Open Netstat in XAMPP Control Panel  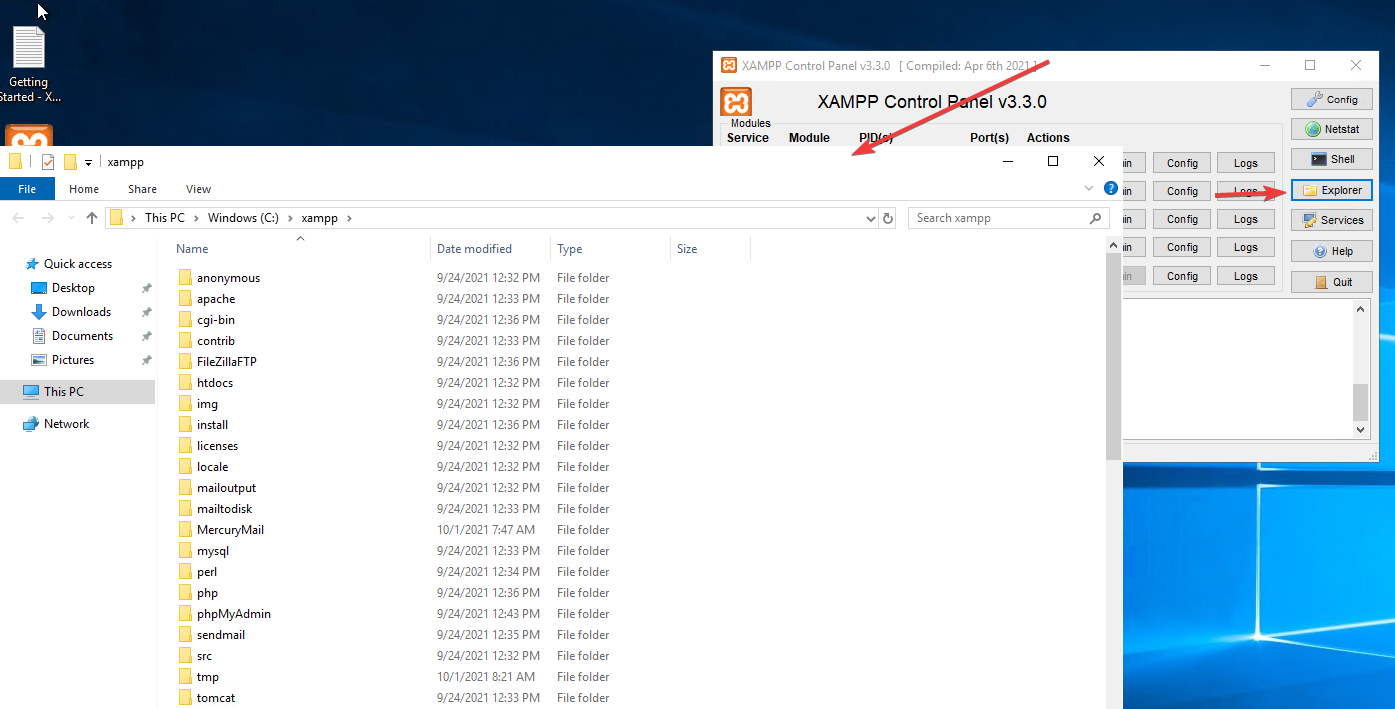click(x=1331, y=129)
